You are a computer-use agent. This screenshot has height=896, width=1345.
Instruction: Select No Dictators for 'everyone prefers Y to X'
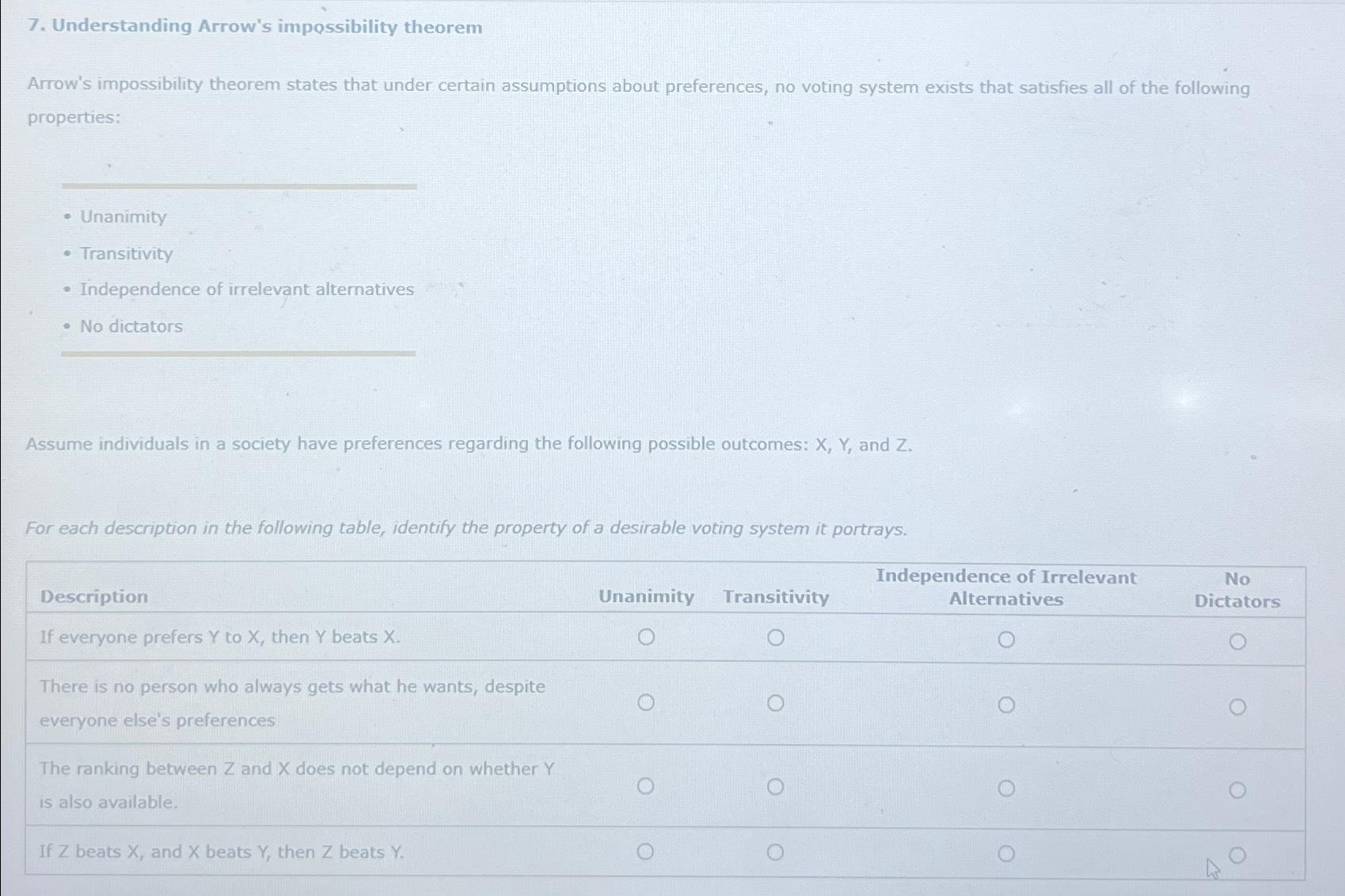1237,642
